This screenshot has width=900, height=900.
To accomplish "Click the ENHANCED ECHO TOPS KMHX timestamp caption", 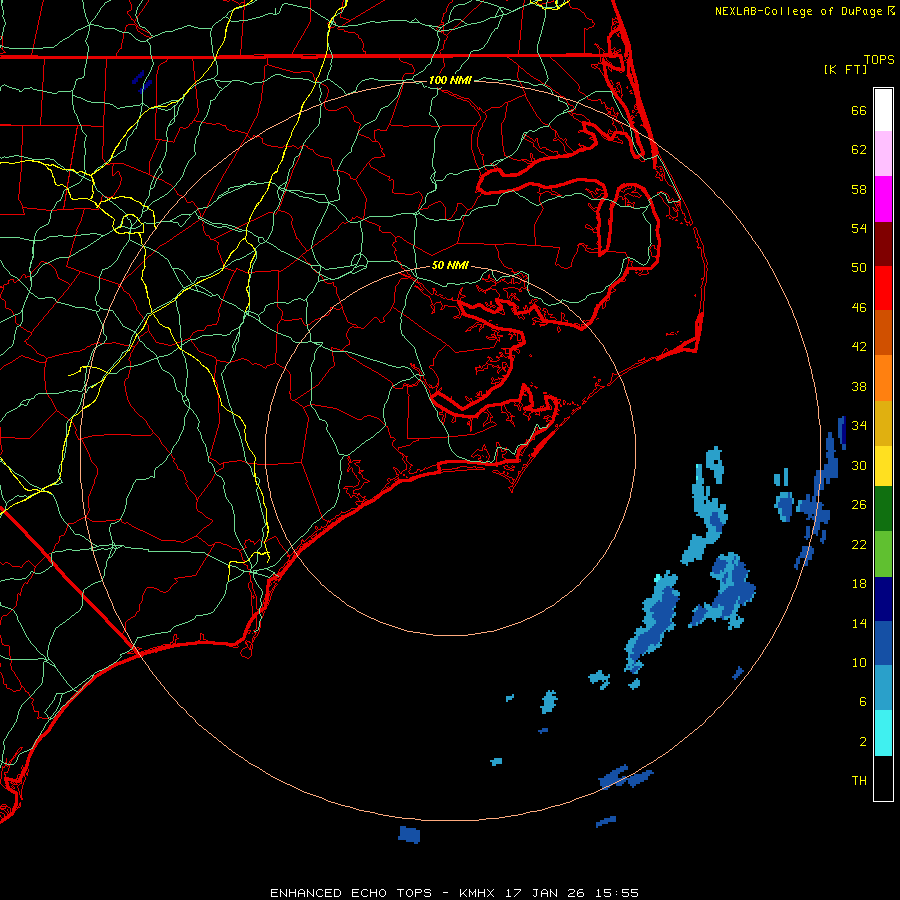I will pos(454,893).
